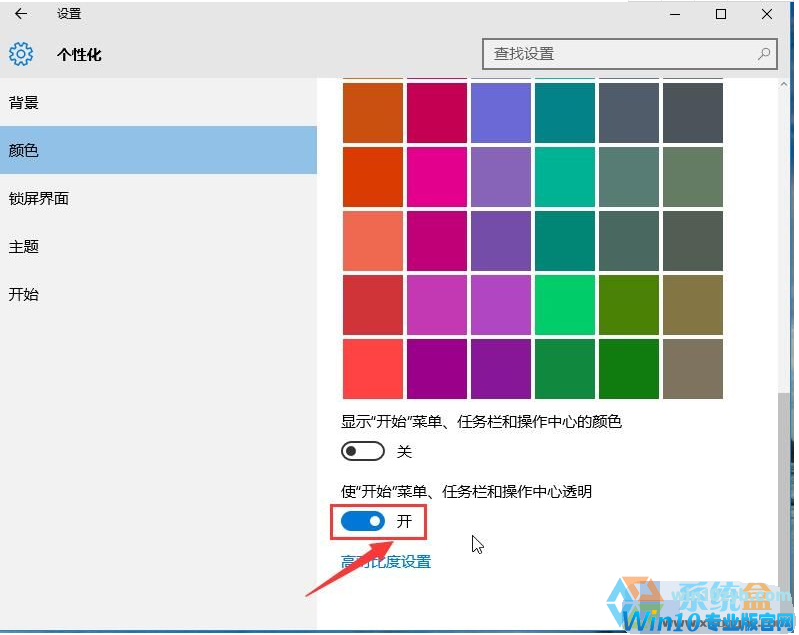Open the 高对比度设置 link
This screenshot has height=635, width=799.
coord(386,562)
